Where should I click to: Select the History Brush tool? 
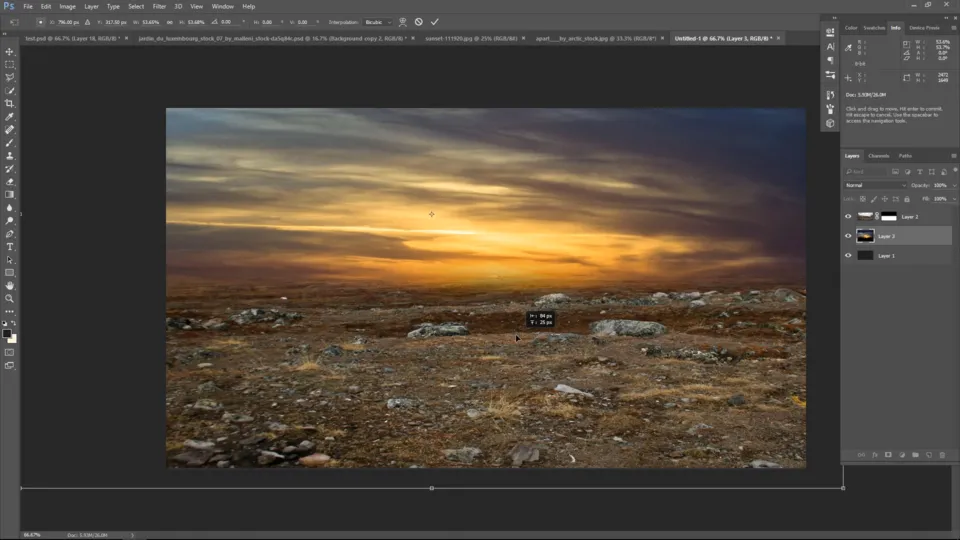tap(9, 168)
